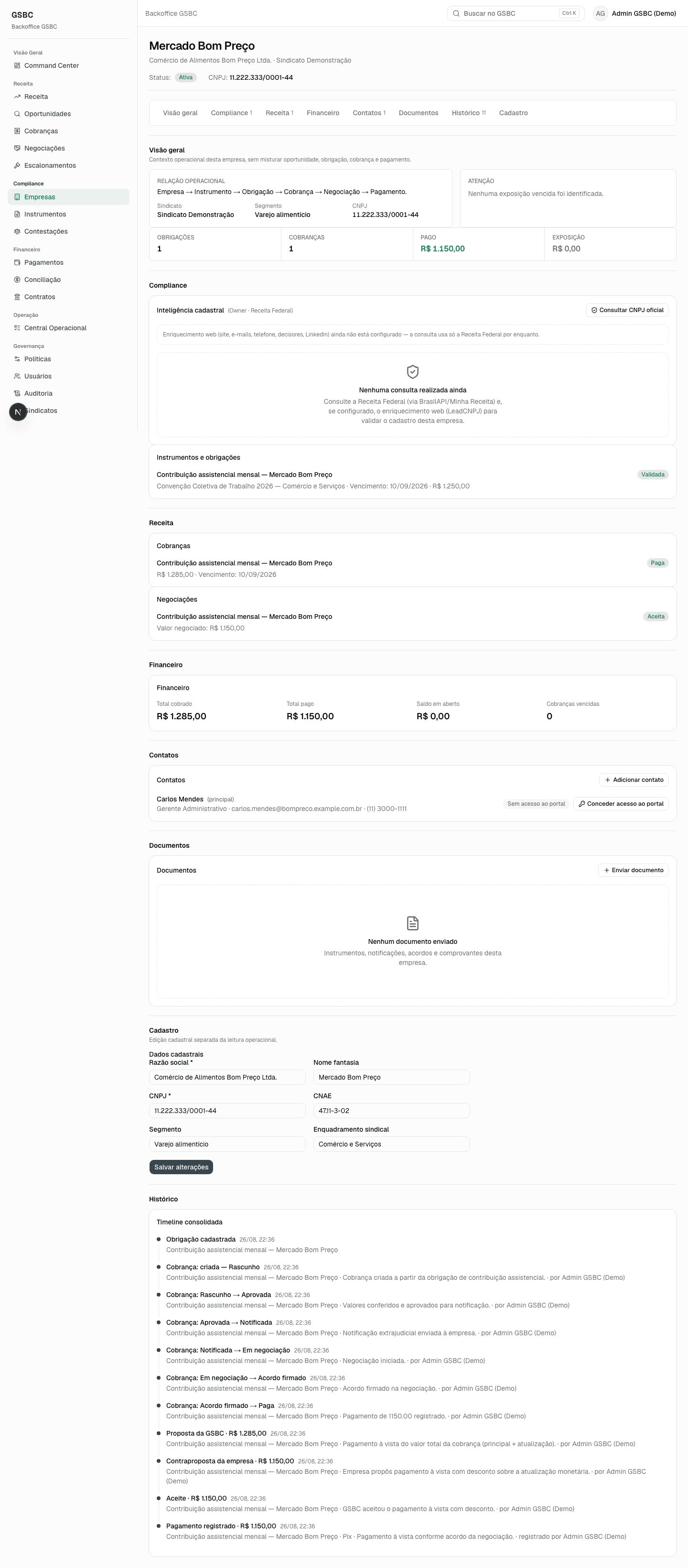Click the Aceita status badge
Viewport: 688px width, 1568px height.
pyautogui.click(x=656, y=616)
